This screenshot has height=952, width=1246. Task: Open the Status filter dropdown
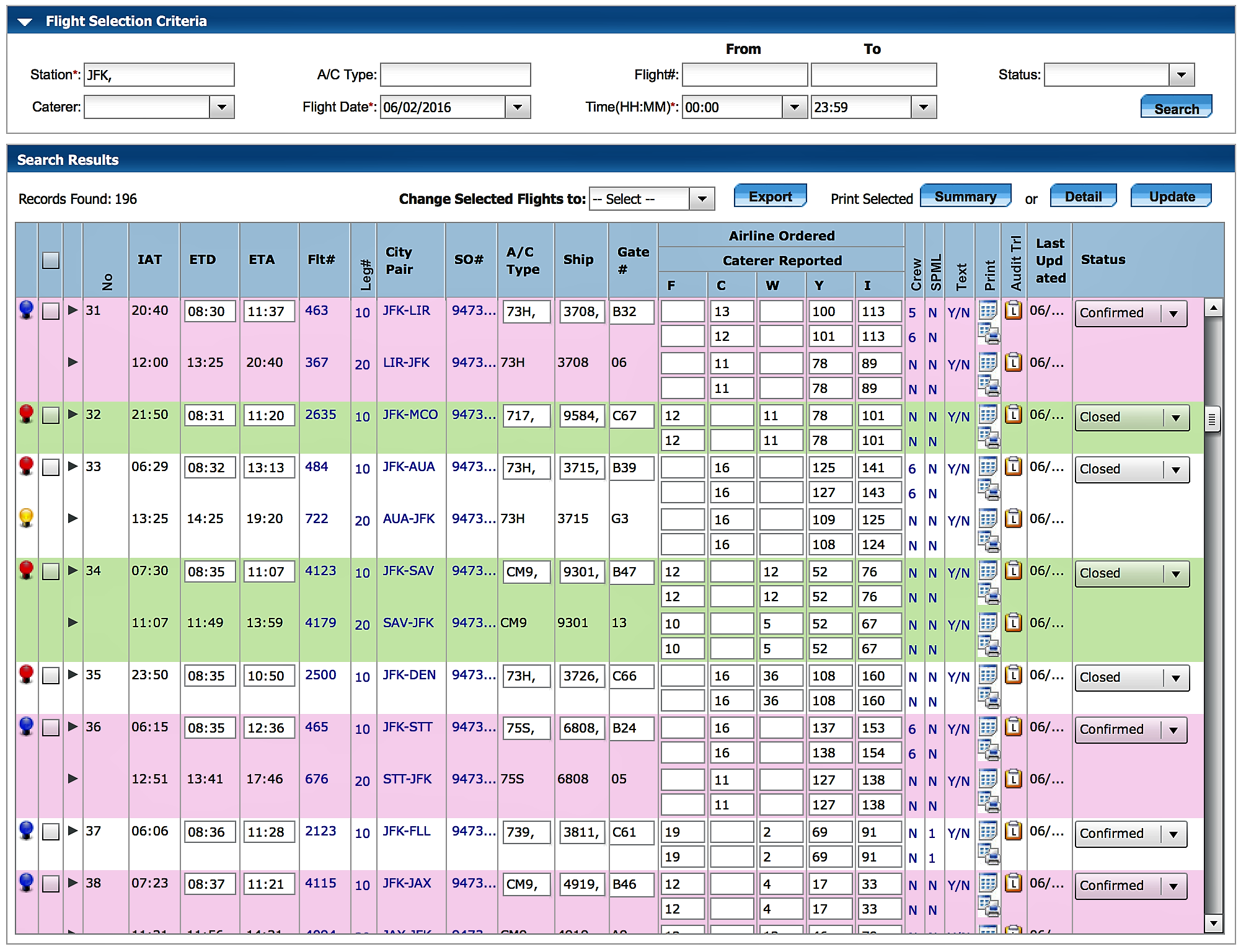point(1182,75)
